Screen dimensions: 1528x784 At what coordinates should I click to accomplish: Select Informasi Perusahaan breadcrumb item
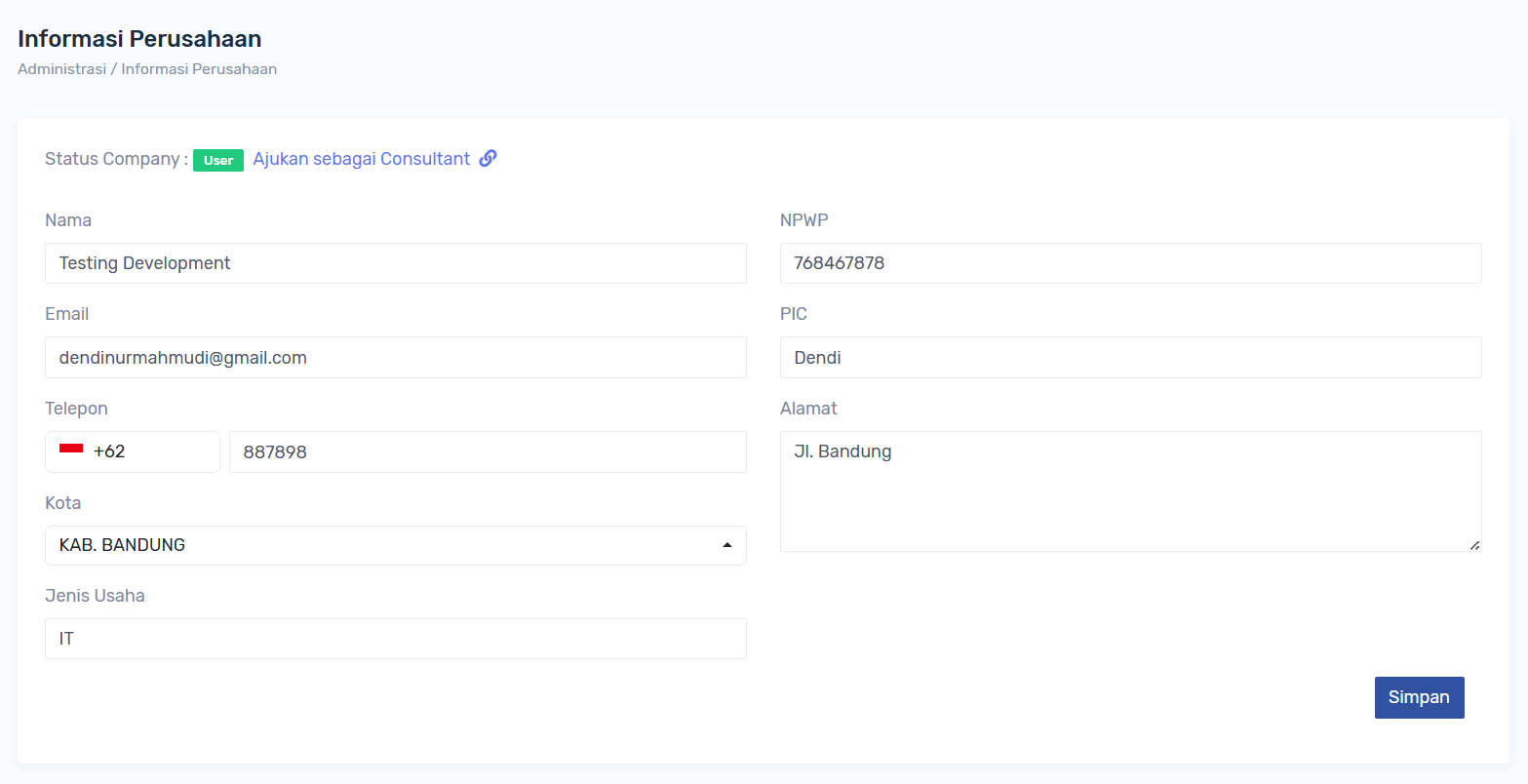click(x=199, y=69)
